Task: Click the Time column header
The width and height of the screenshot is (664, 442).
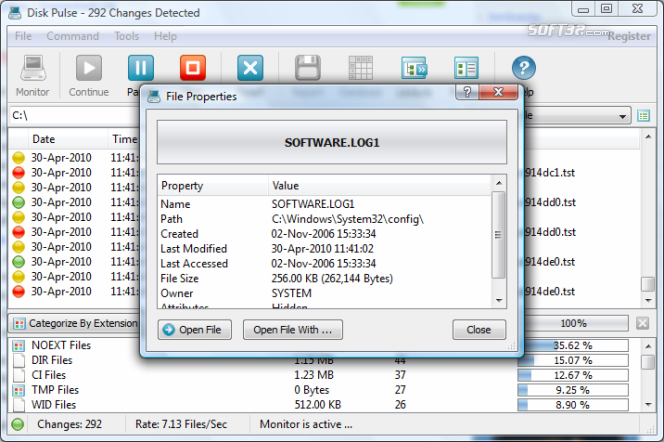Action: point(124,139)
